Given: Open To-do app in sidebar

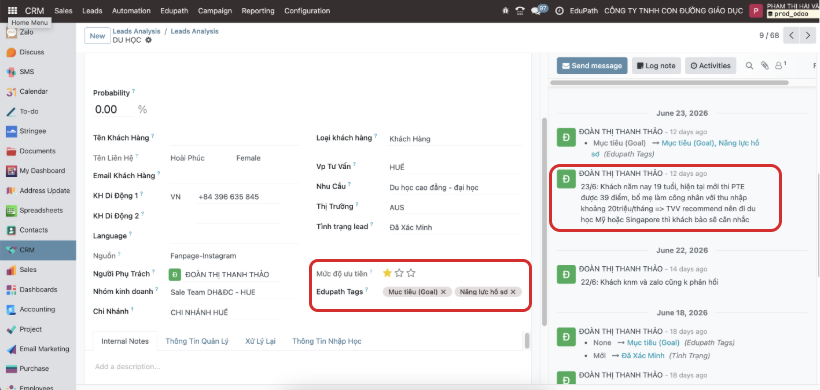Looking at the screenshot, I should 38,111.
